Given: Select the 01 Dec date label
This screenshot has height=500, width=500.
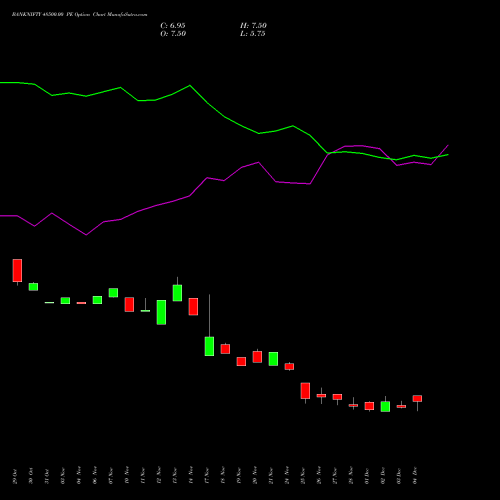Looking at the screenshot, I should pos(367,476).
